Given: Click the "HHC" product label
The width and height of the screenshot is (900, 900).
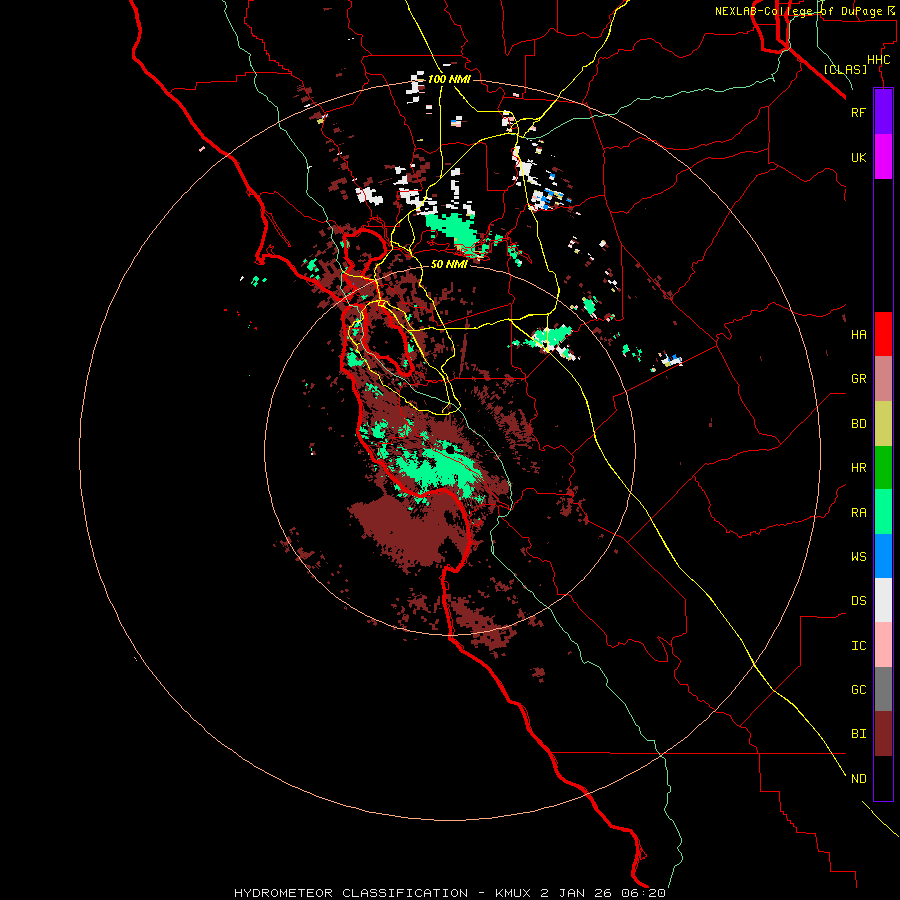Looking at the screenshot, I should [878, 60].
